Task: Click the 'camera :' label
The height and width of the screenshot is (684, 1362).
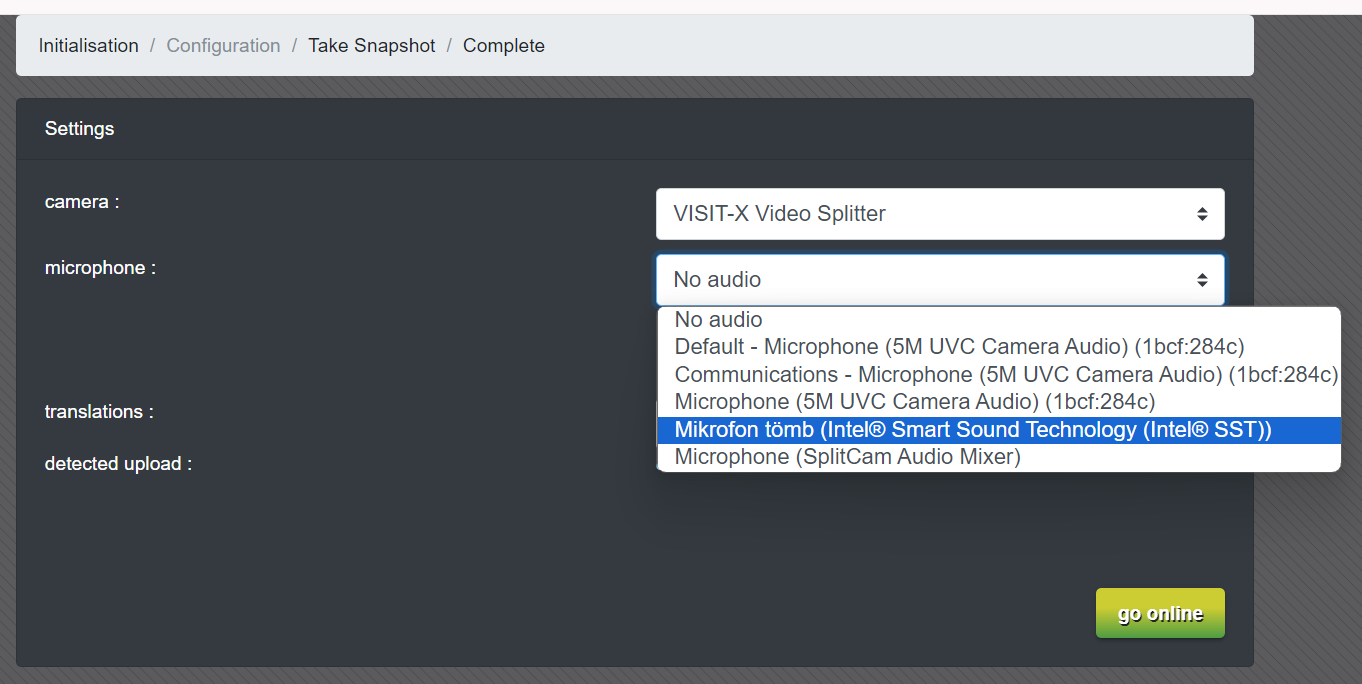Action: 82,202
